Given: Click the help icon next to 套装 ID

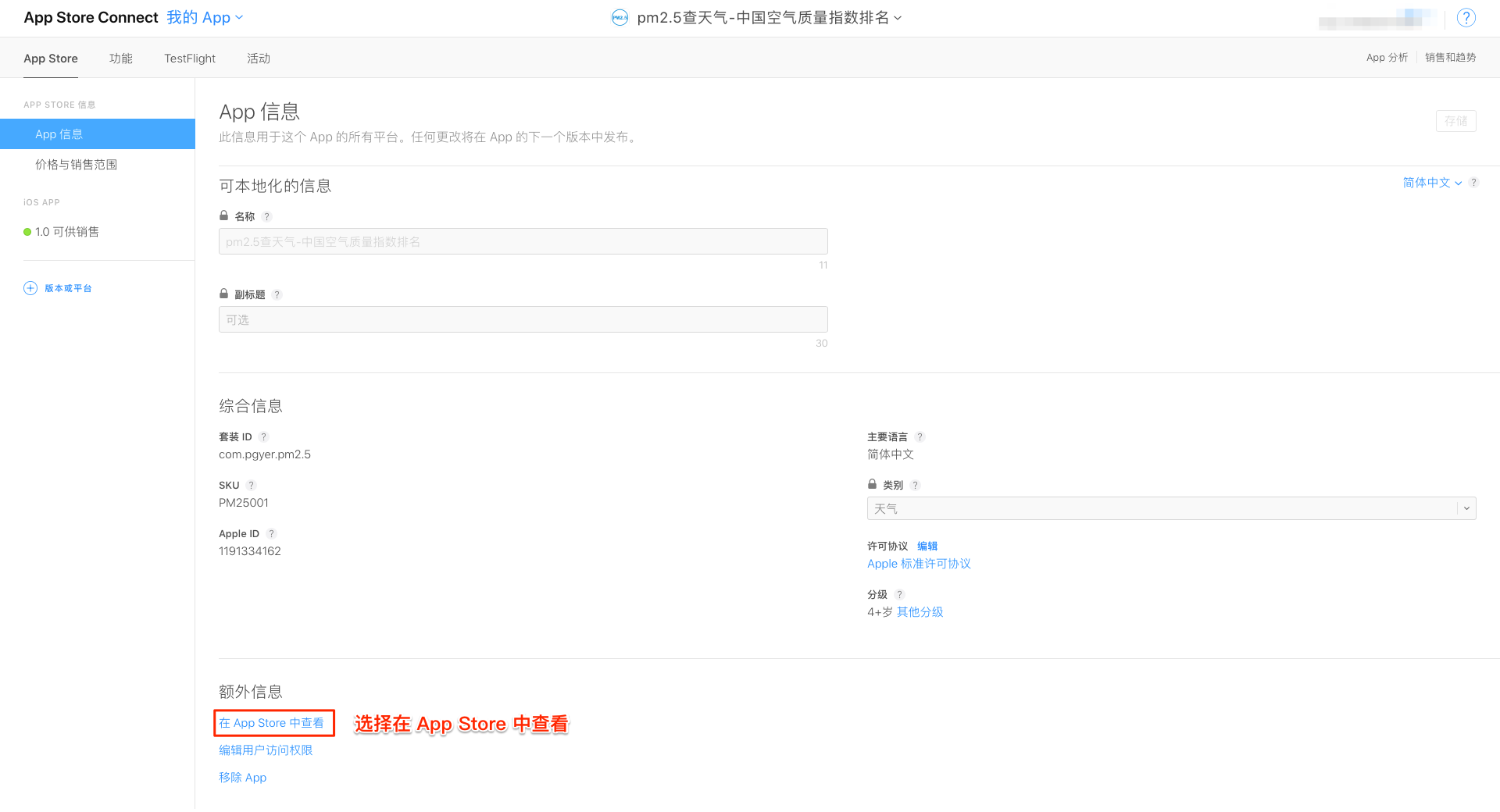Looking at the screenshot, I should [x=263, y=437].
